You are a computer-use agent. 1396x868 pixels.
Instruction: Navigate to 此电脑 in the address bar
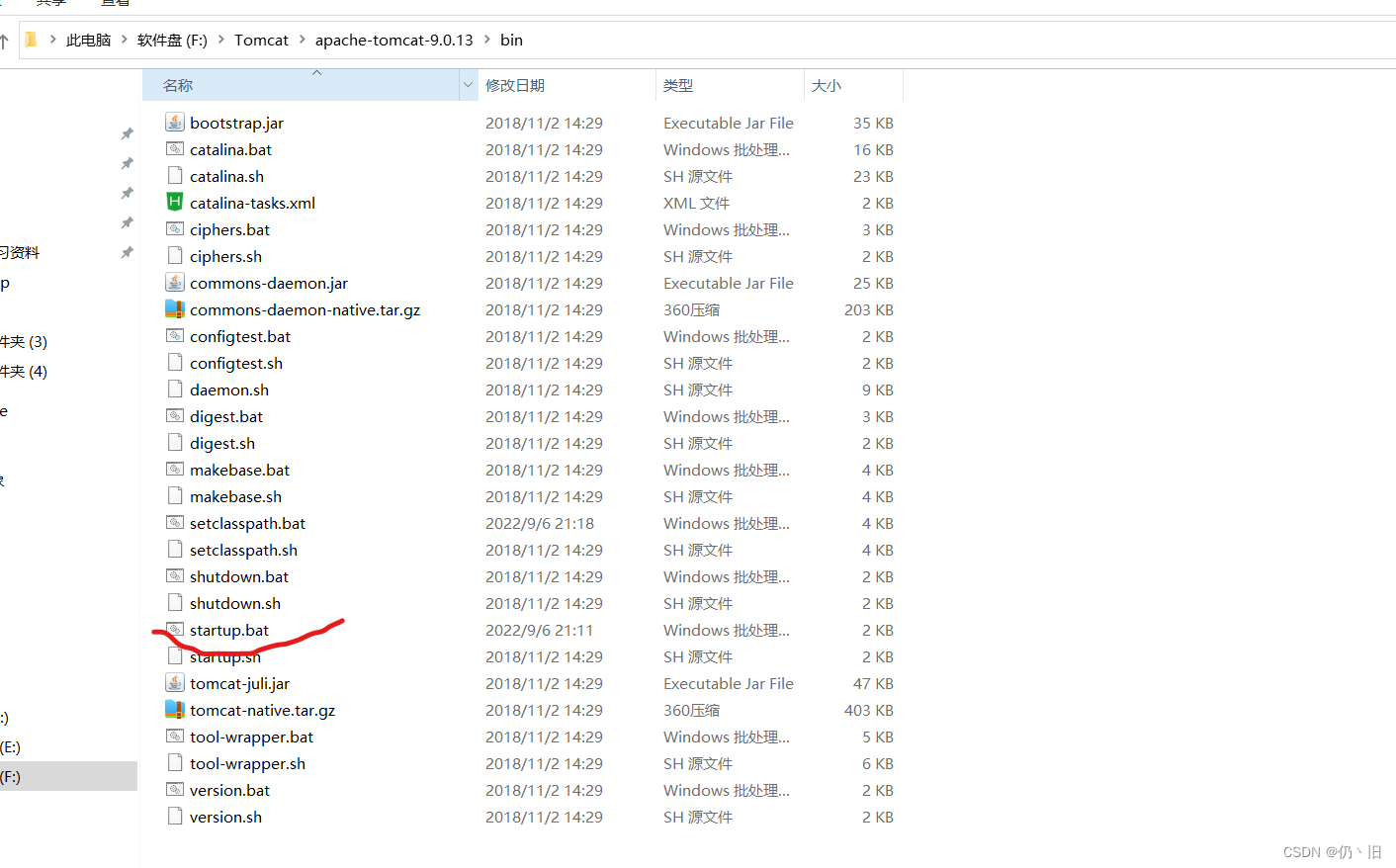point(88,40)
